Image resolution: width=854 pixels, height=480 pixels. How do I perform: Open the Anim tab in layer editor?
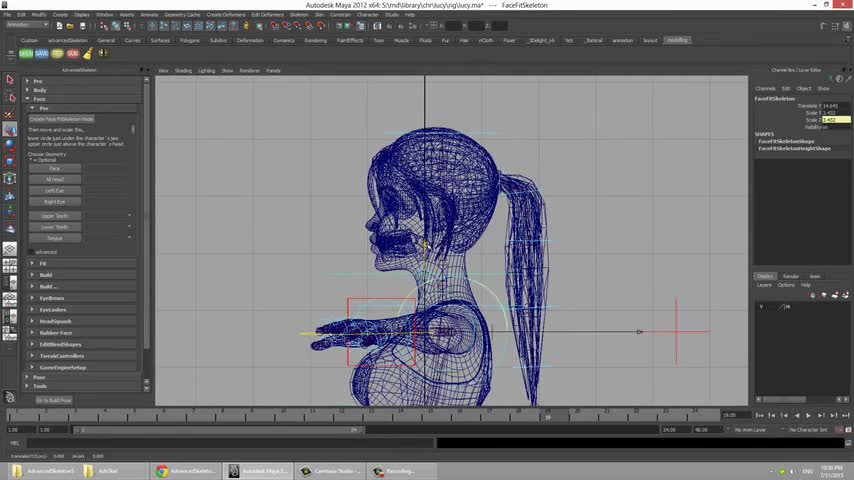pyautogui.click(x=815, y=276)
